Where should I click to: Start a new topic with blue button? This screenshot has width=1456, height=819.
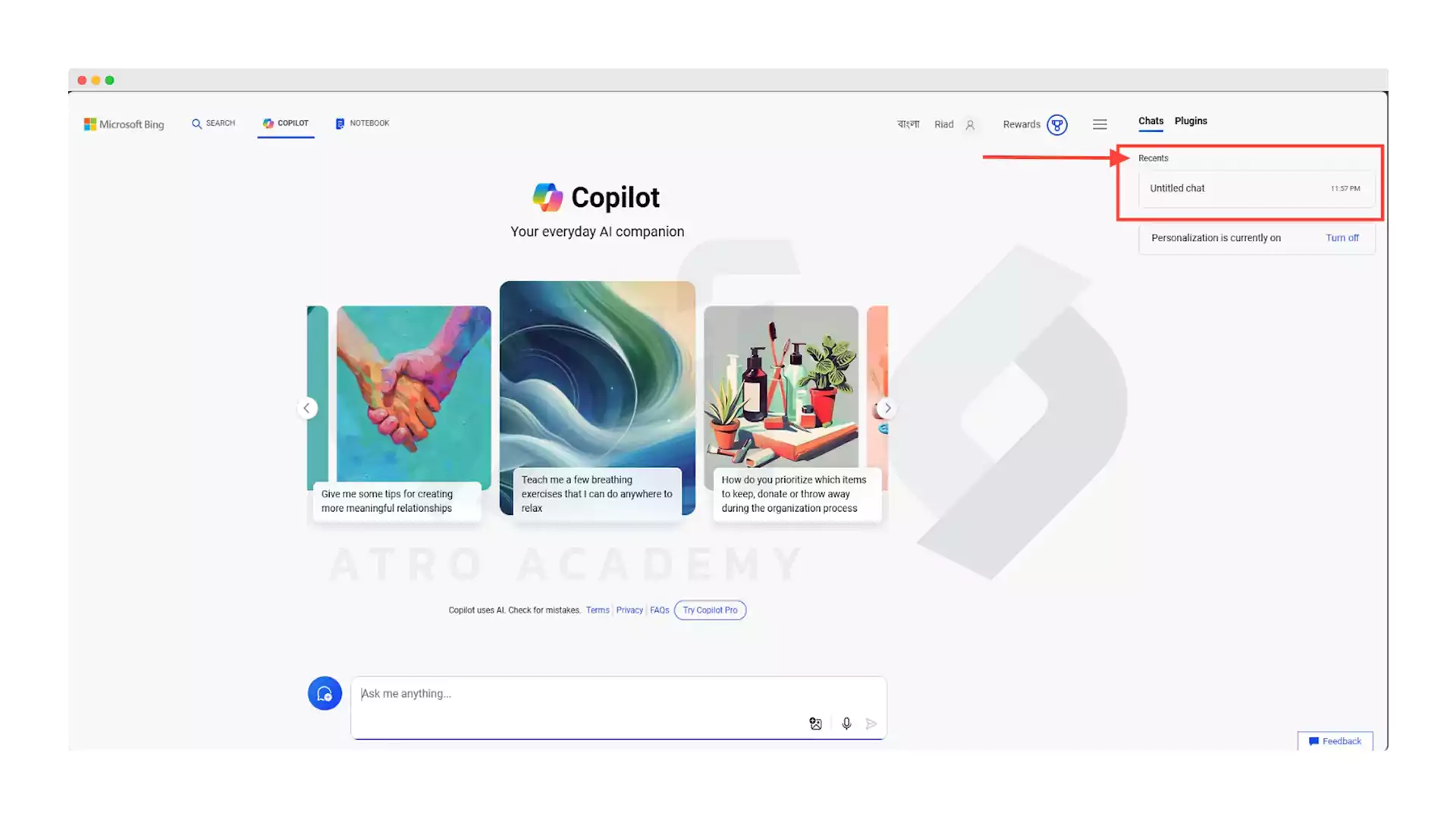pos(325,693)
